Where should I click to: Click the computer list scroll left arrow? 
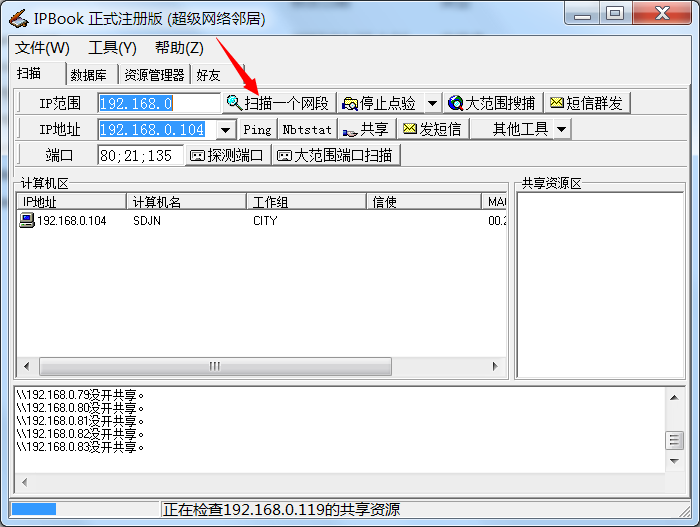[x=27, y=366]
